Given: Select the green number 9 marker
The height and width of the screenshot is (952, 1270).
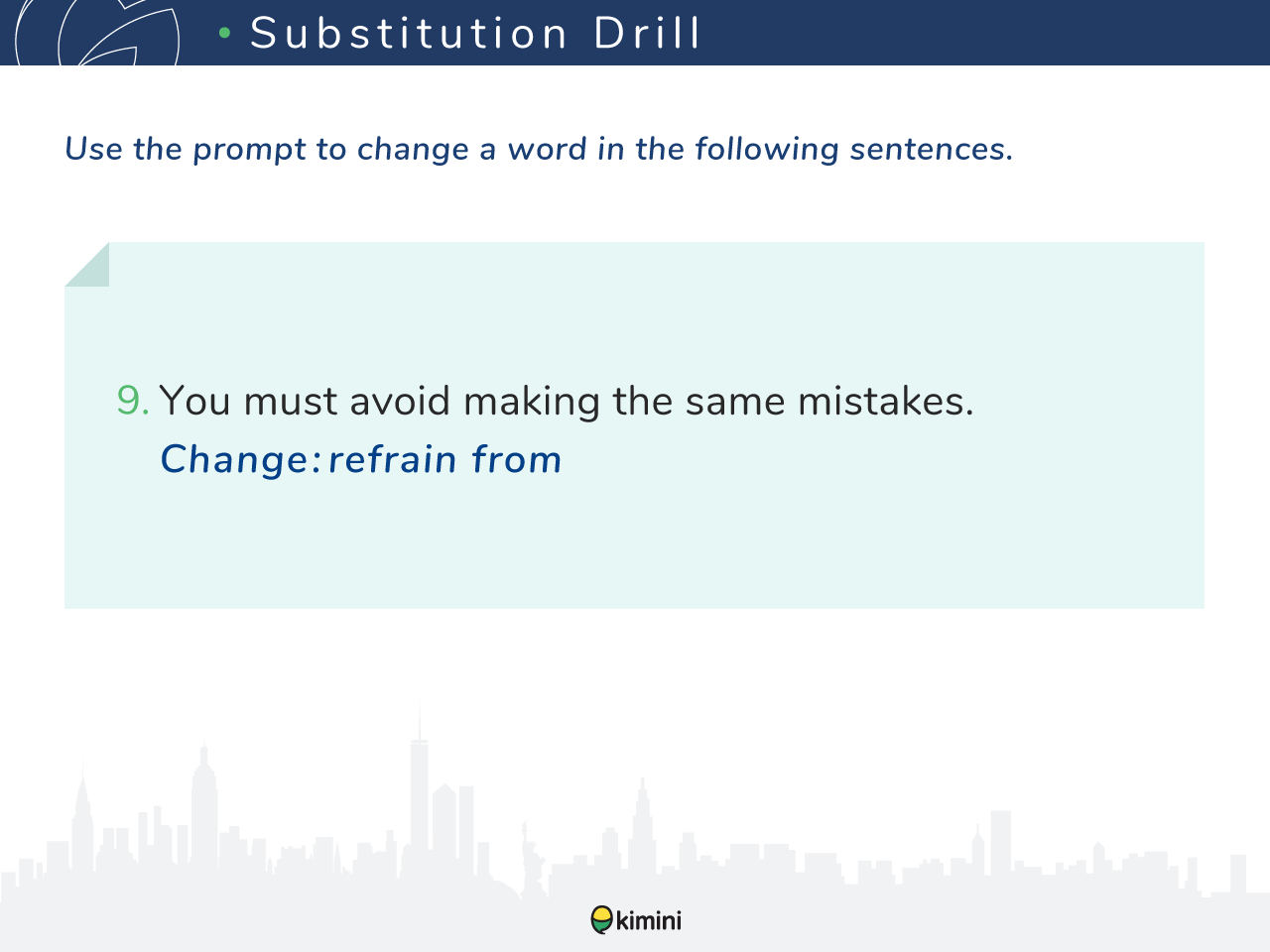Looking at the screenshot, I should click(133, 401).
